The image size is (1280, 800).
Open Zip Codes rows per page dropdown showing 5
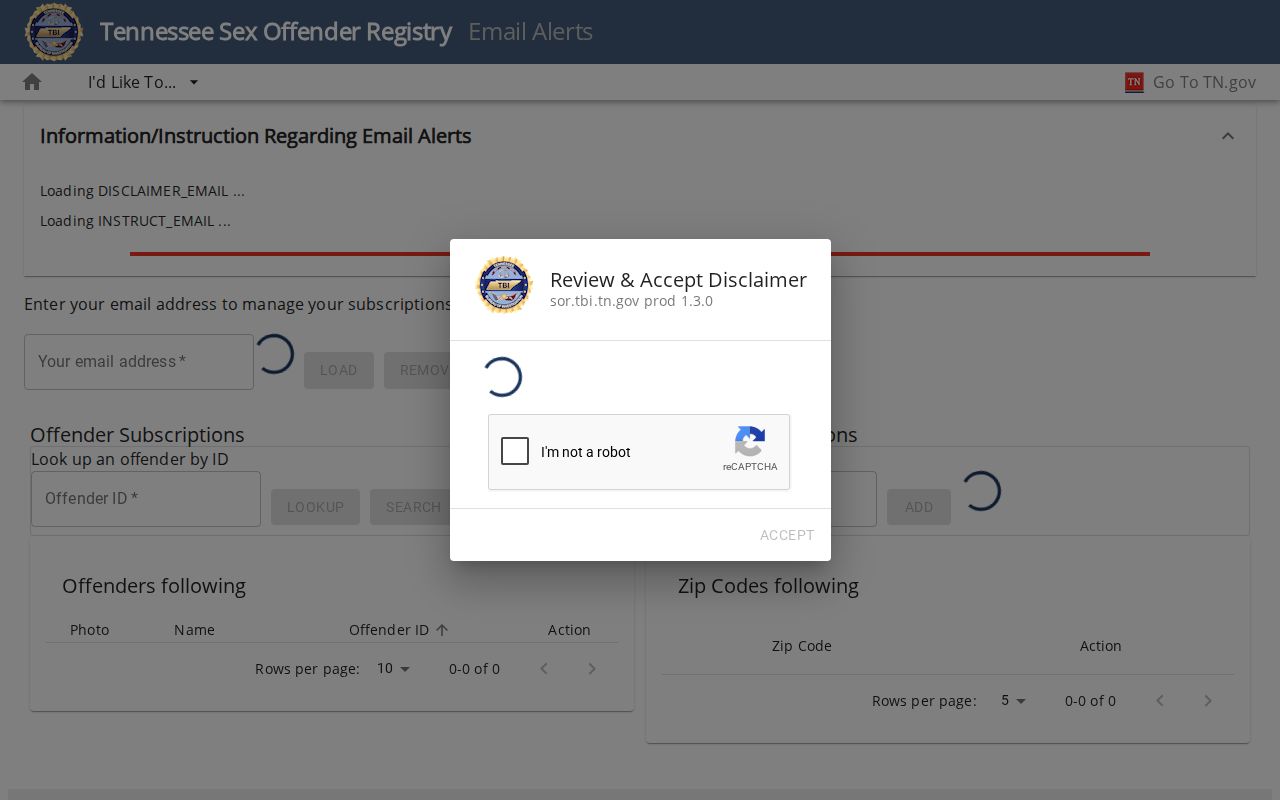point(1013,701)
